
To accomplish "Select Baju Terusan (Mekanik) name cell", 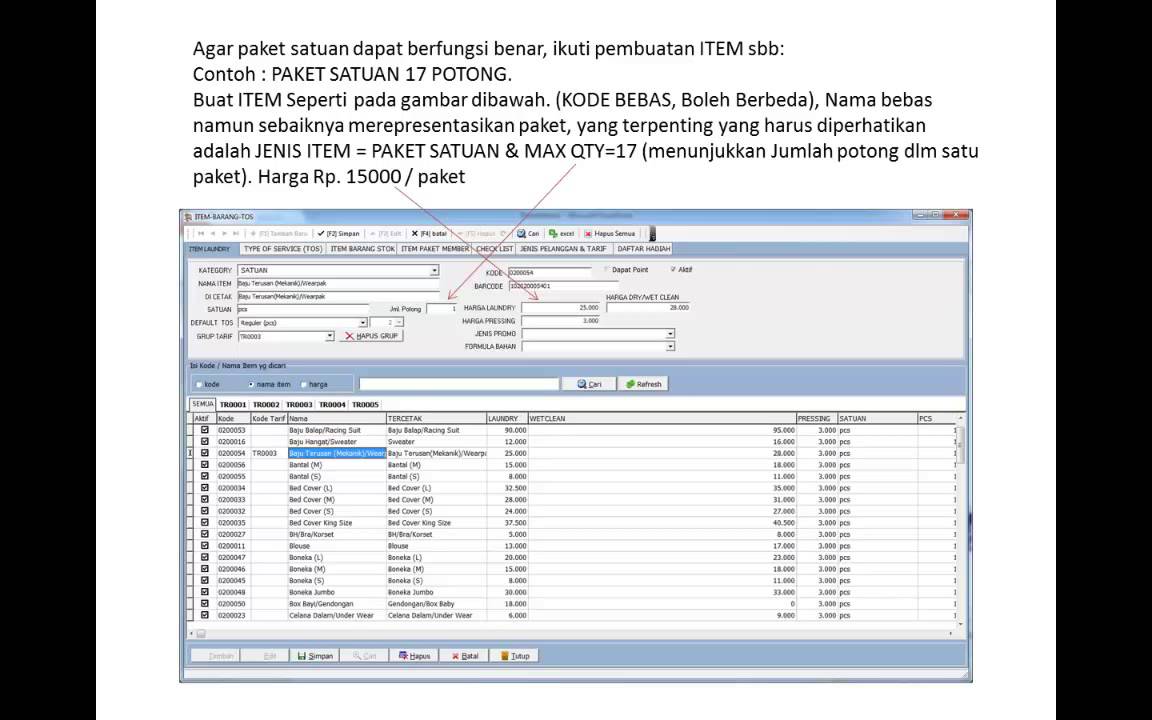I will tap(337, 453).
